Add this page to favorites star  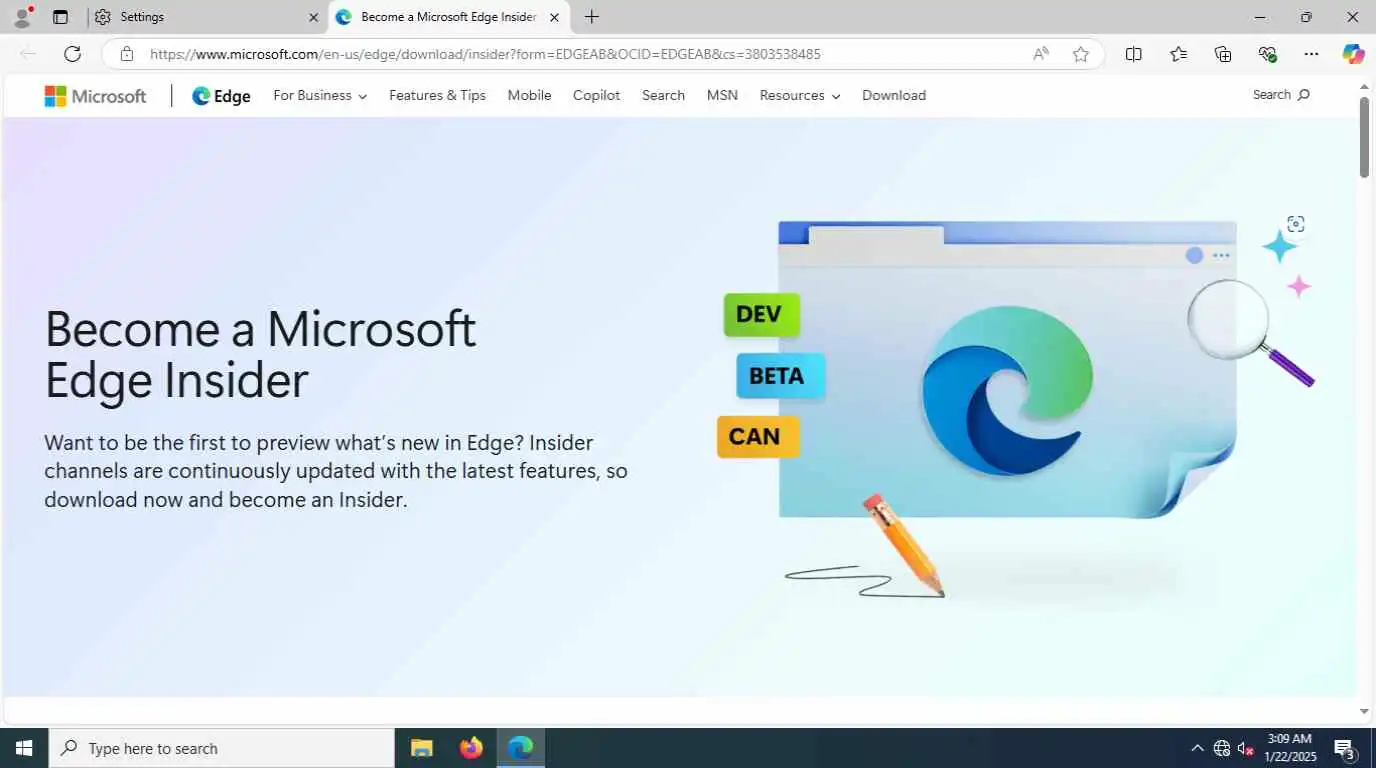click(1081, 54)
